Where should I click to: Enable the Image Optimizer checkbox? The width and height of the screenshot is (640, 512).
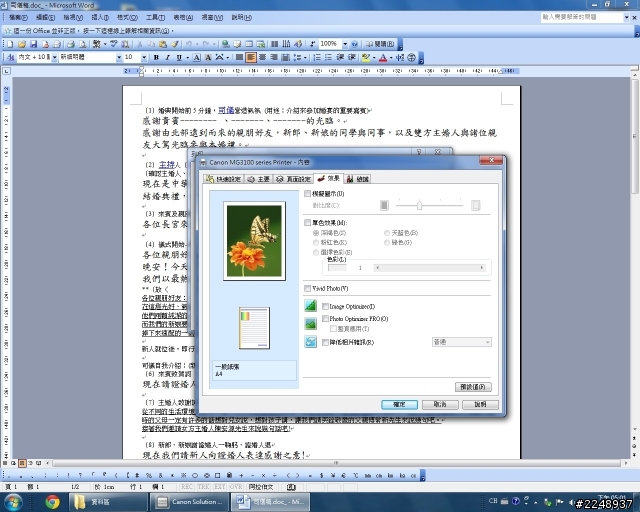(x=325, y=306)
